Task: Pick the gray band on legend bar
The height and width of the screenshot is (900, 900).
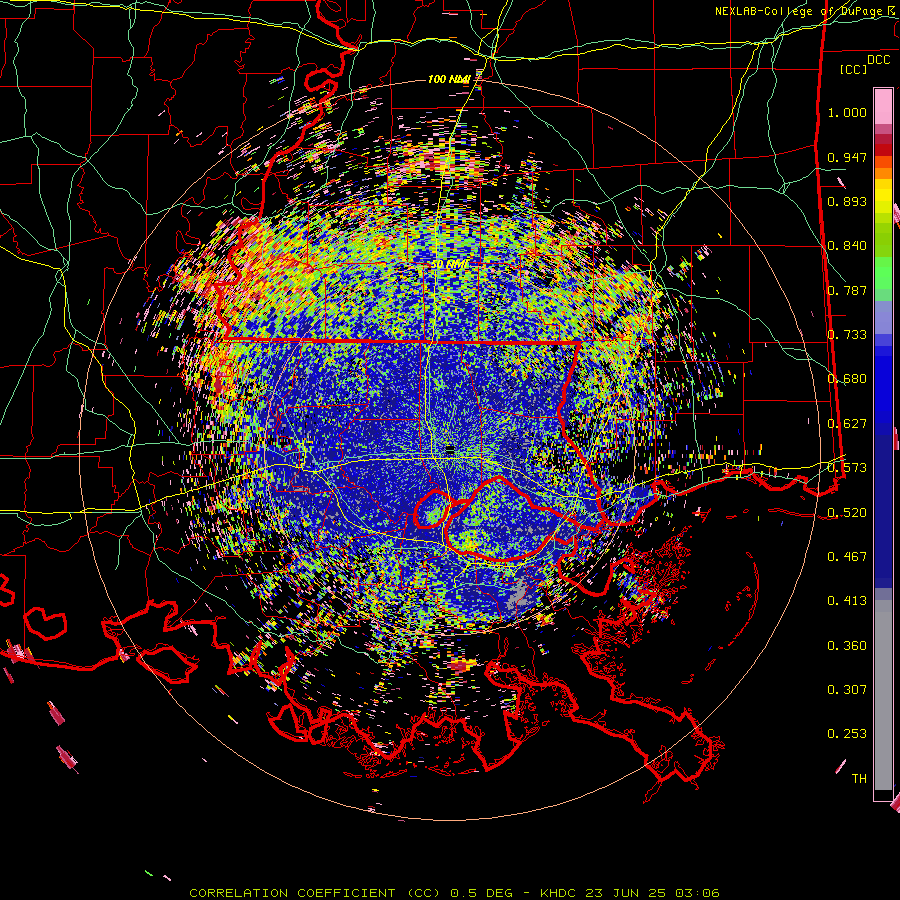Action: [883, 695]
